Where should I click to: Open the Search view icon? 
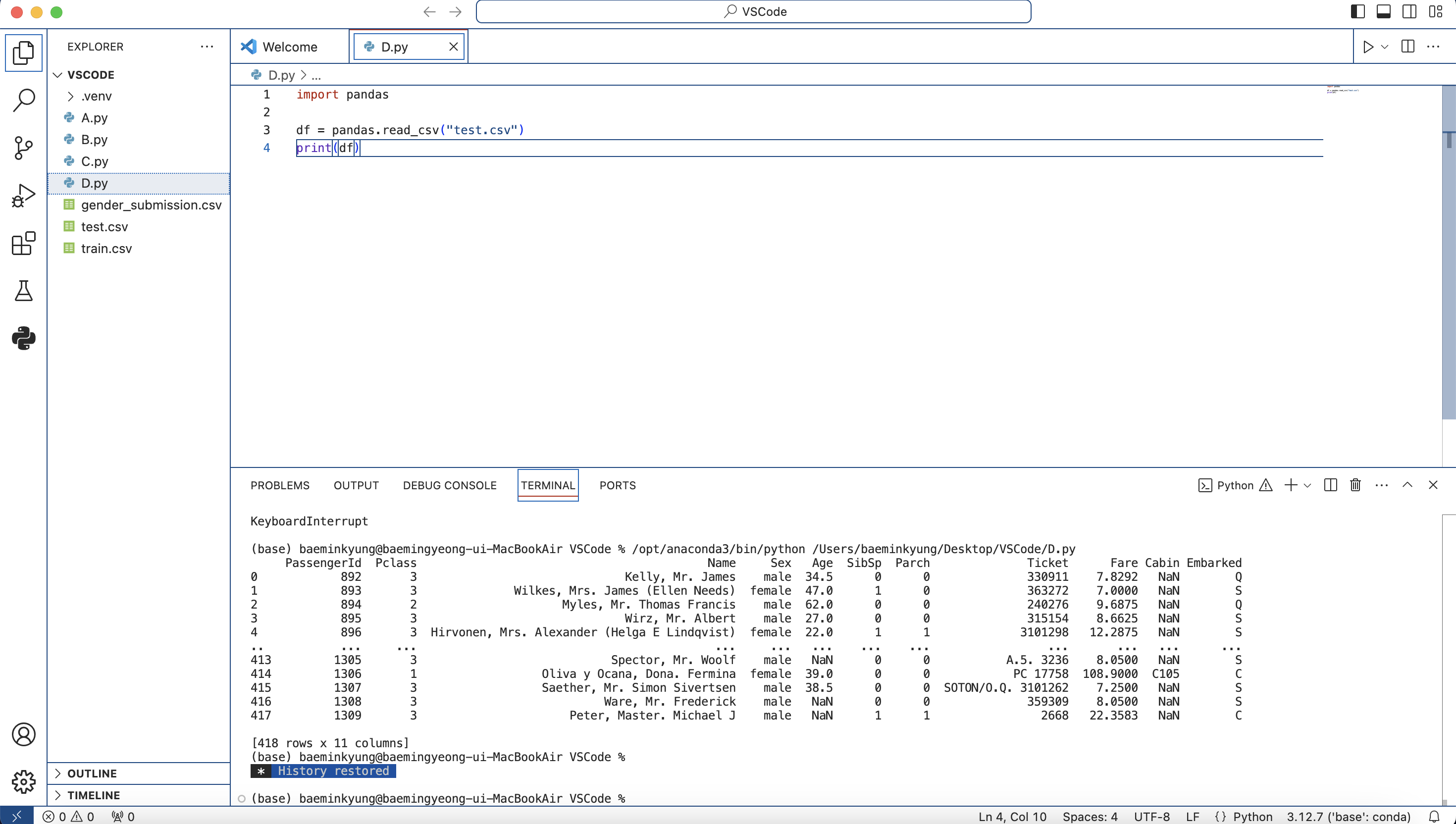click(23, 100)
